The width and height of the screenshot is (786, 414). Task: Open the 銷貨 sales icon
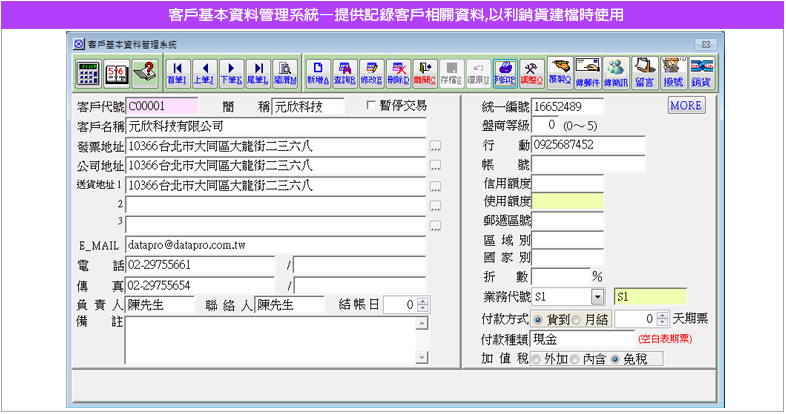(701, 72)
